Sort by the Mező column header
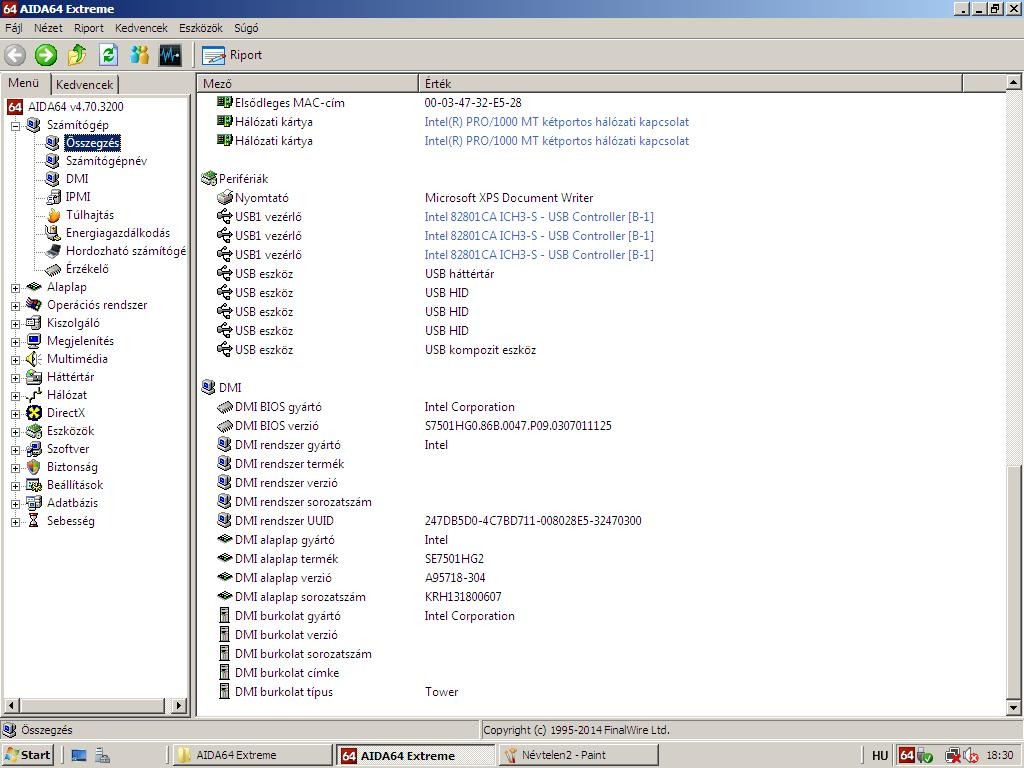 [308, 84]
